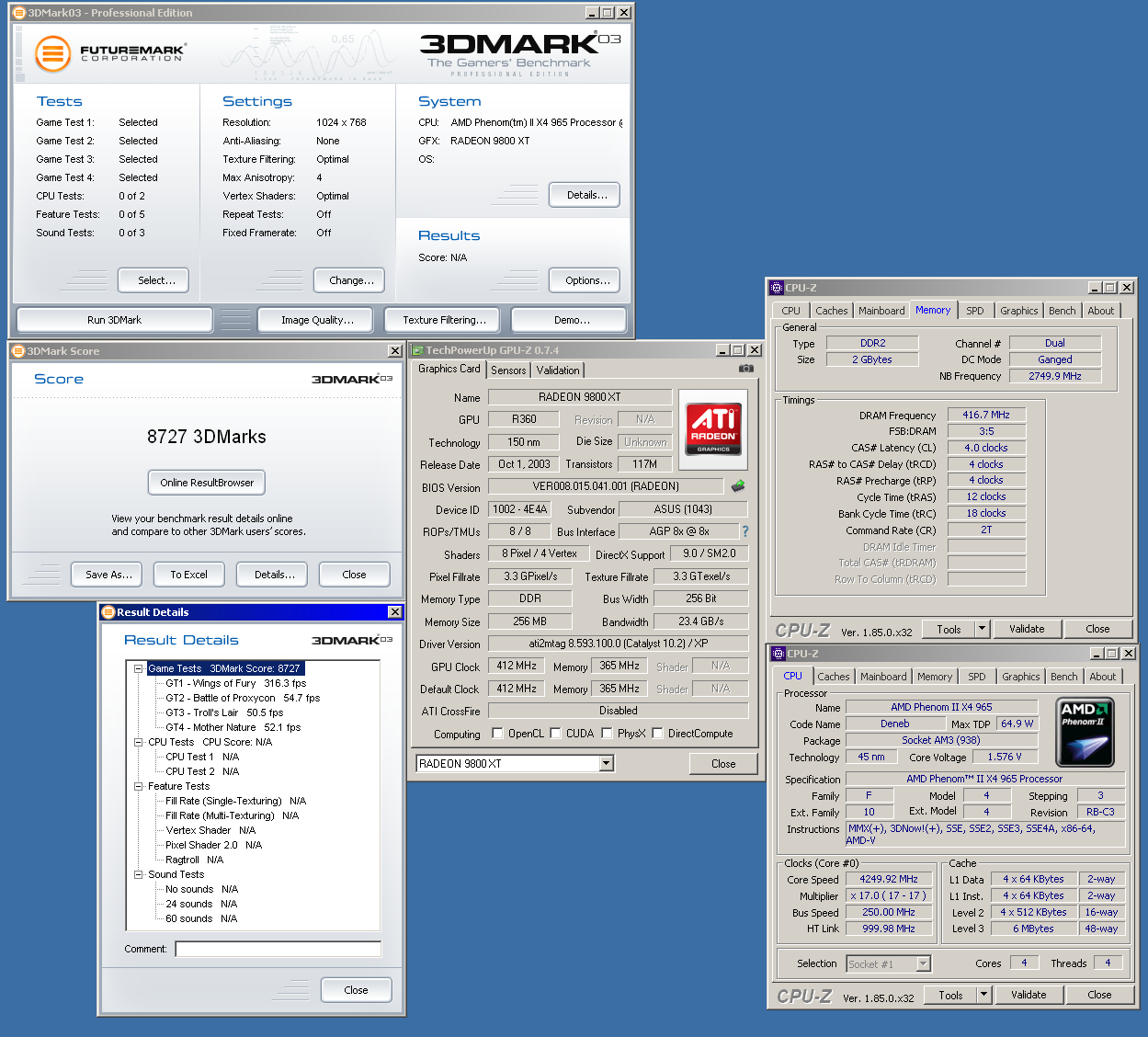Image resolution: width=1148 pixels, height=1037 pixels.
Task: Click the AMD Phenom II logo in CPU-Z
Action: [1085, 732]
